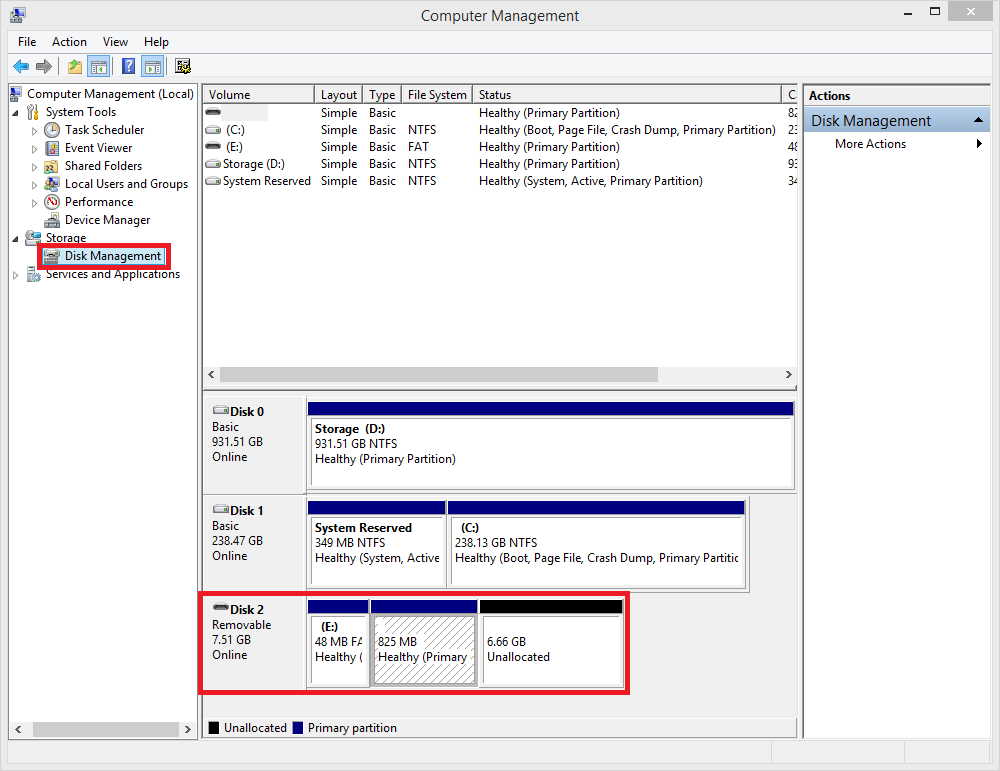The height and width of the screenshot is (771, 1000).
Task: Click the Back arrow toolbar icon
Action: point(20,67)
